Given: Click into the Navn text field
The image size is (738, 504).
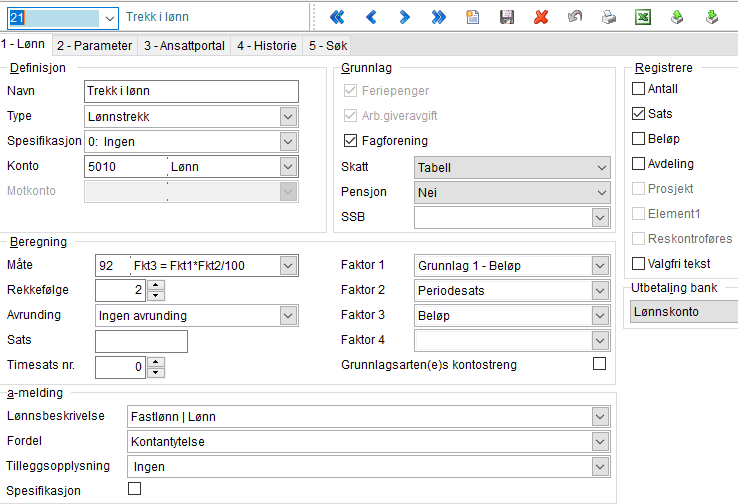Looking at the screenshot, I should coord(192,91).
